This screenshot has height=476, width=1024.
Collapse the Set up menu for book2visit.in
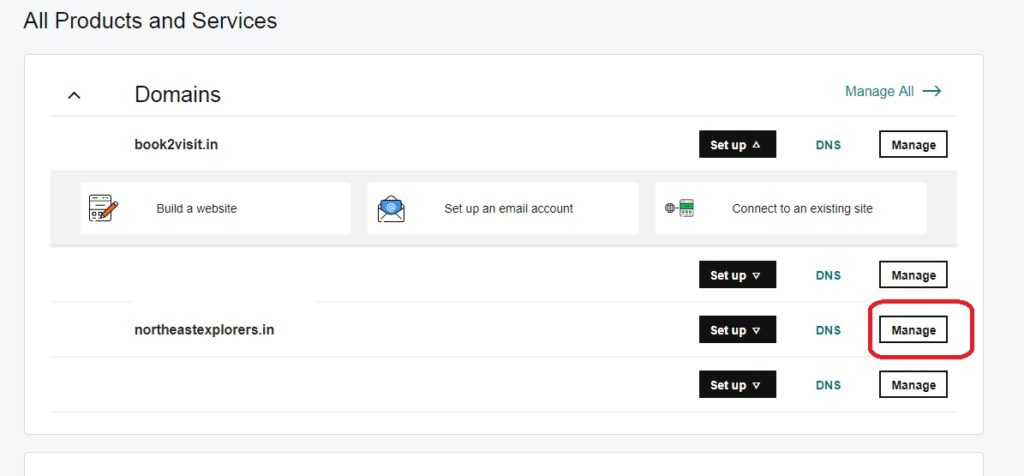[x=737, y=145]
